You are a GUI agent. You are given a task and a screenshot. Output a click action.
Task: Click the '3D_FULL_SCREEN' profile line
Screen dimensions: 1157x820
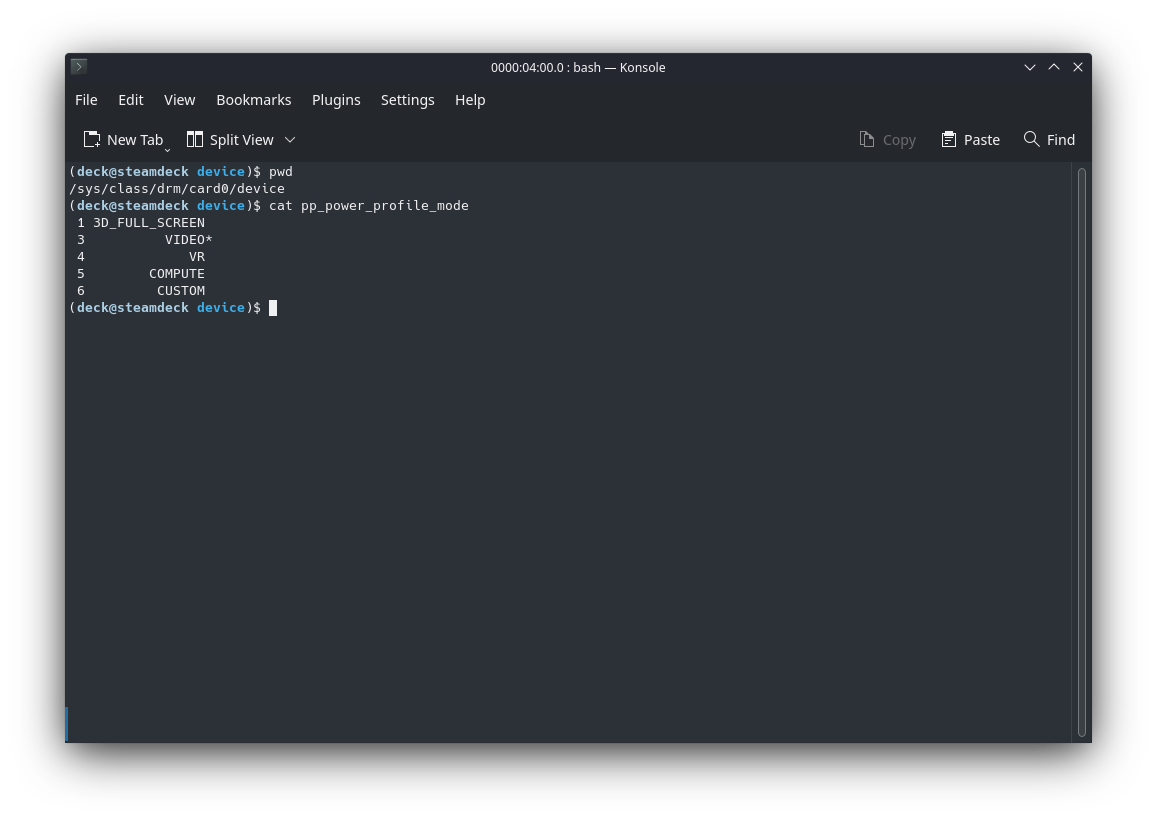point(141,222)
